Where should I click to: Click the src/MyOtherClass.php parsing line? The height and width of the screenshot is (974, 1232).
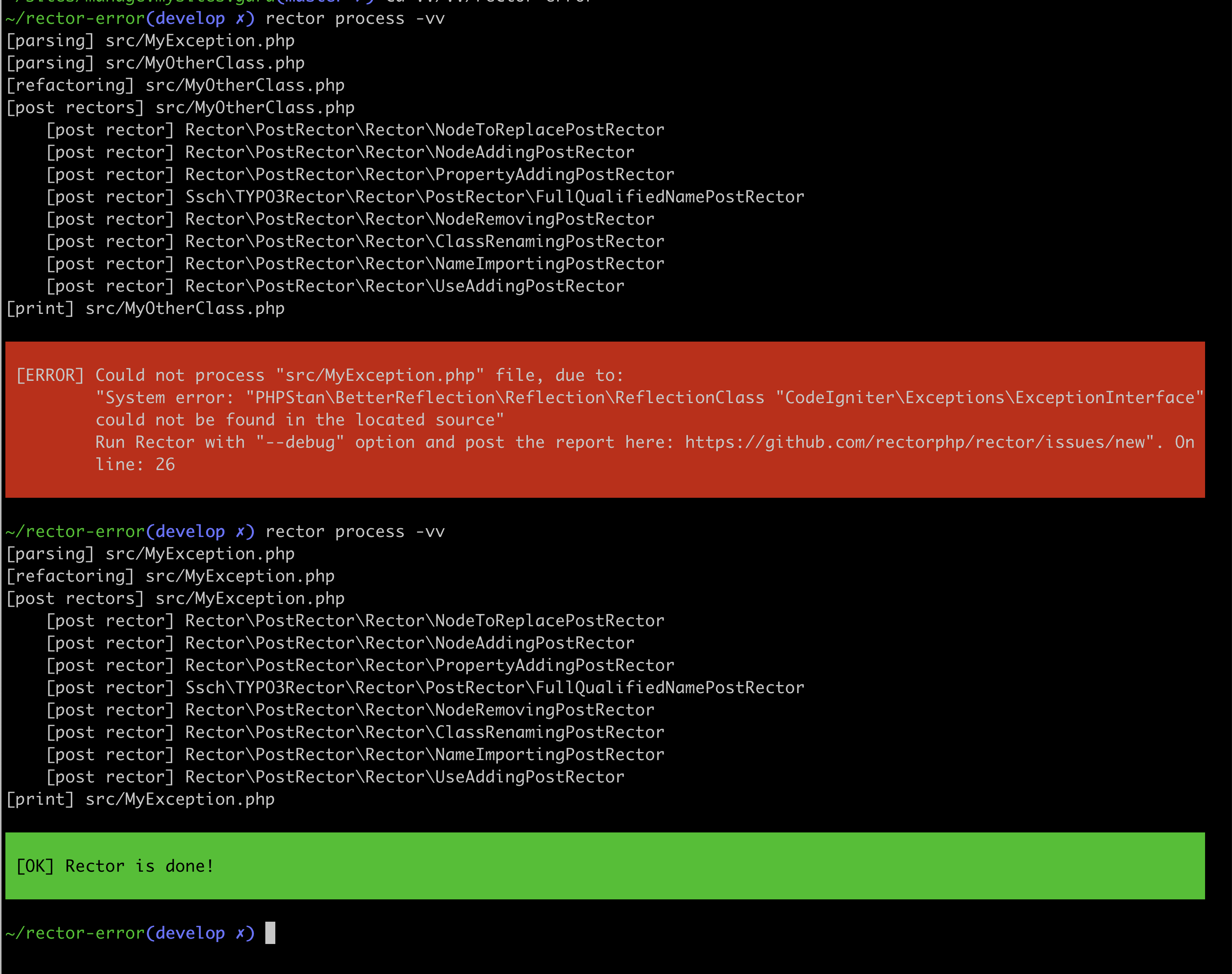tap(155, 62)
